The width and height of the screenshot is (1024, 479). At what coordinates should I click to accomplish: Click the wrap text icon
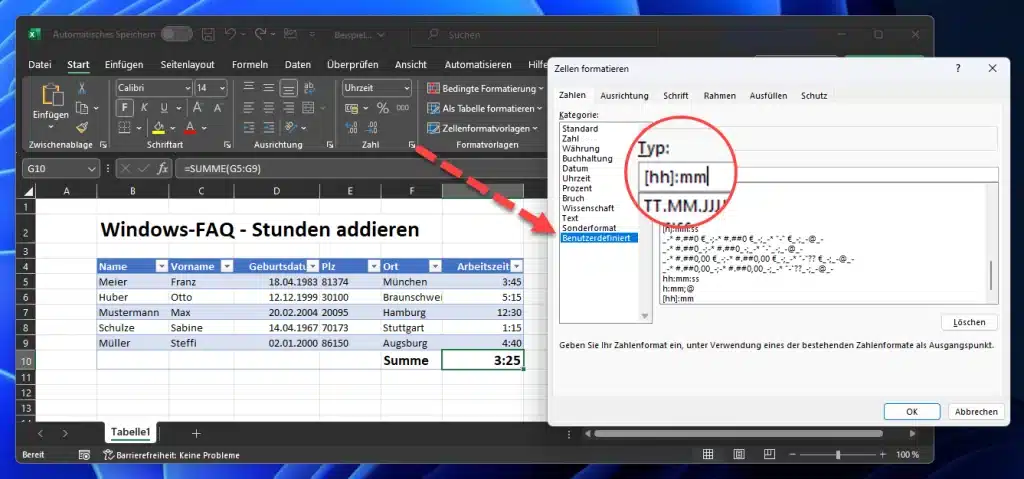coord(310,88)
